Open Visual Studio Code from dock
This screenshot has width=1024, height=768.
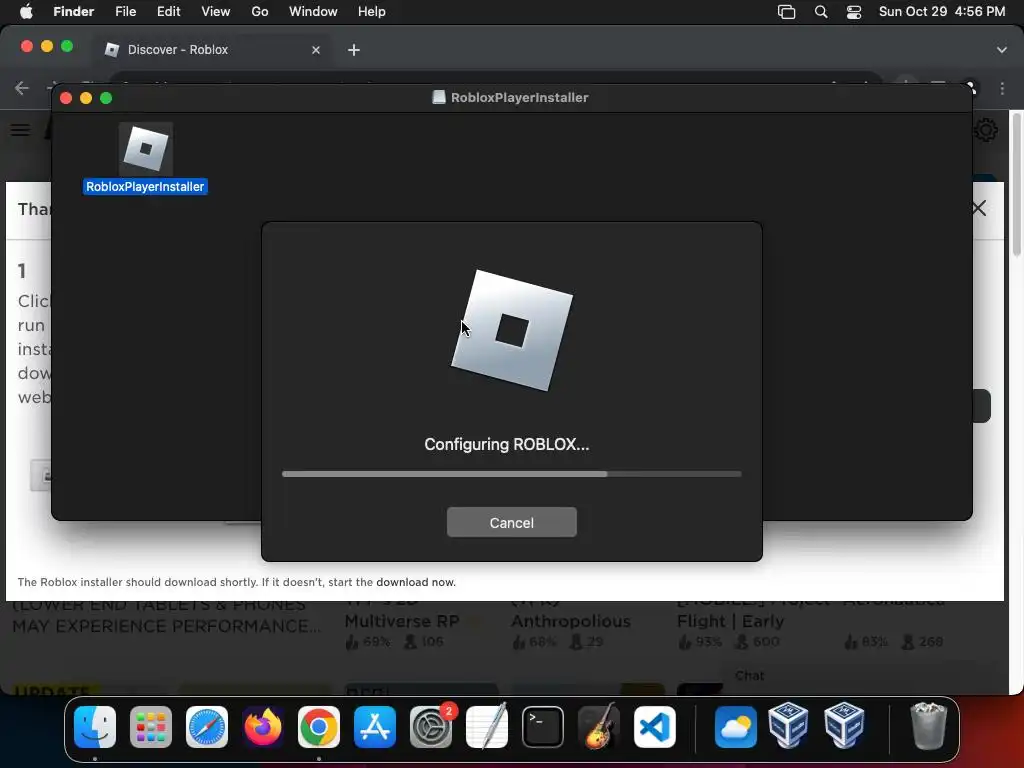pyautogui.click(x=655, y=727)
